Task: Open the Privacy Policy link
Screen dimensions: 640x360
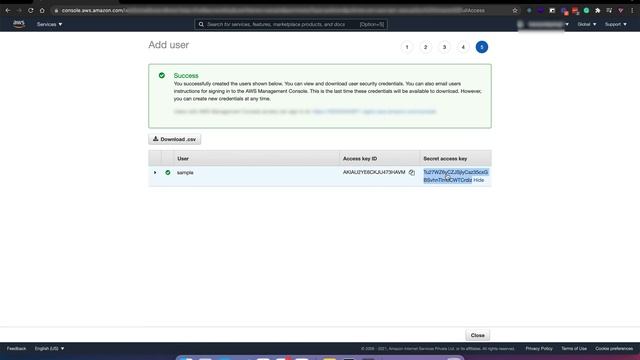Action: [x=539, y=349]
